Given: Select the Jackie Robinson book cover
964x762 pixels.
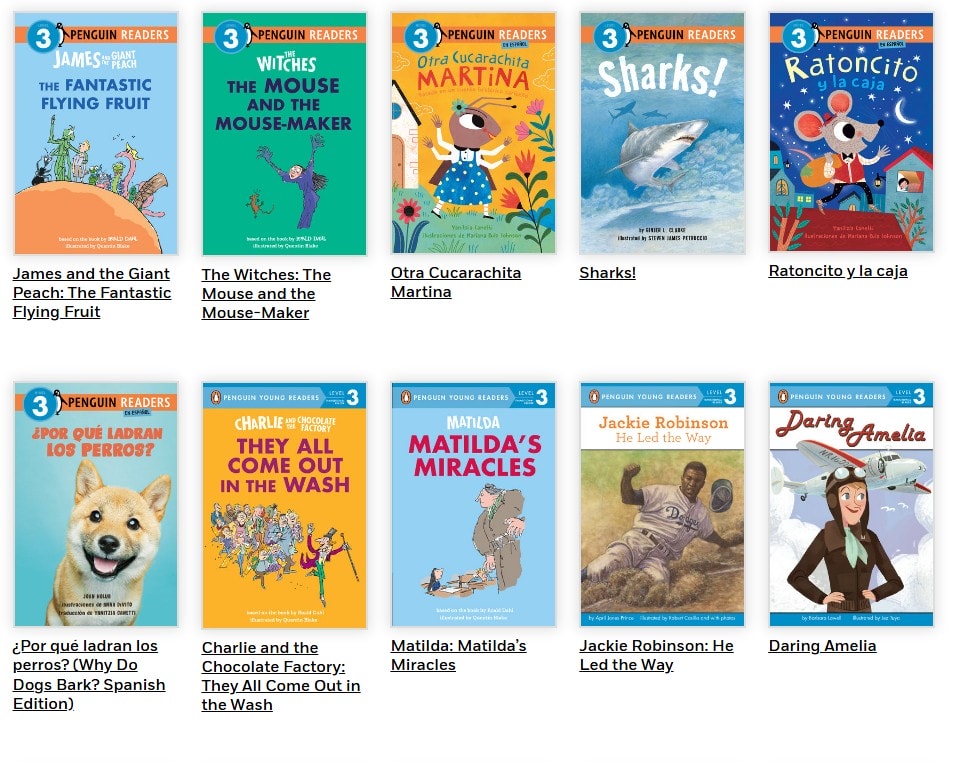Looking at the screenshot, I should 662,504.
